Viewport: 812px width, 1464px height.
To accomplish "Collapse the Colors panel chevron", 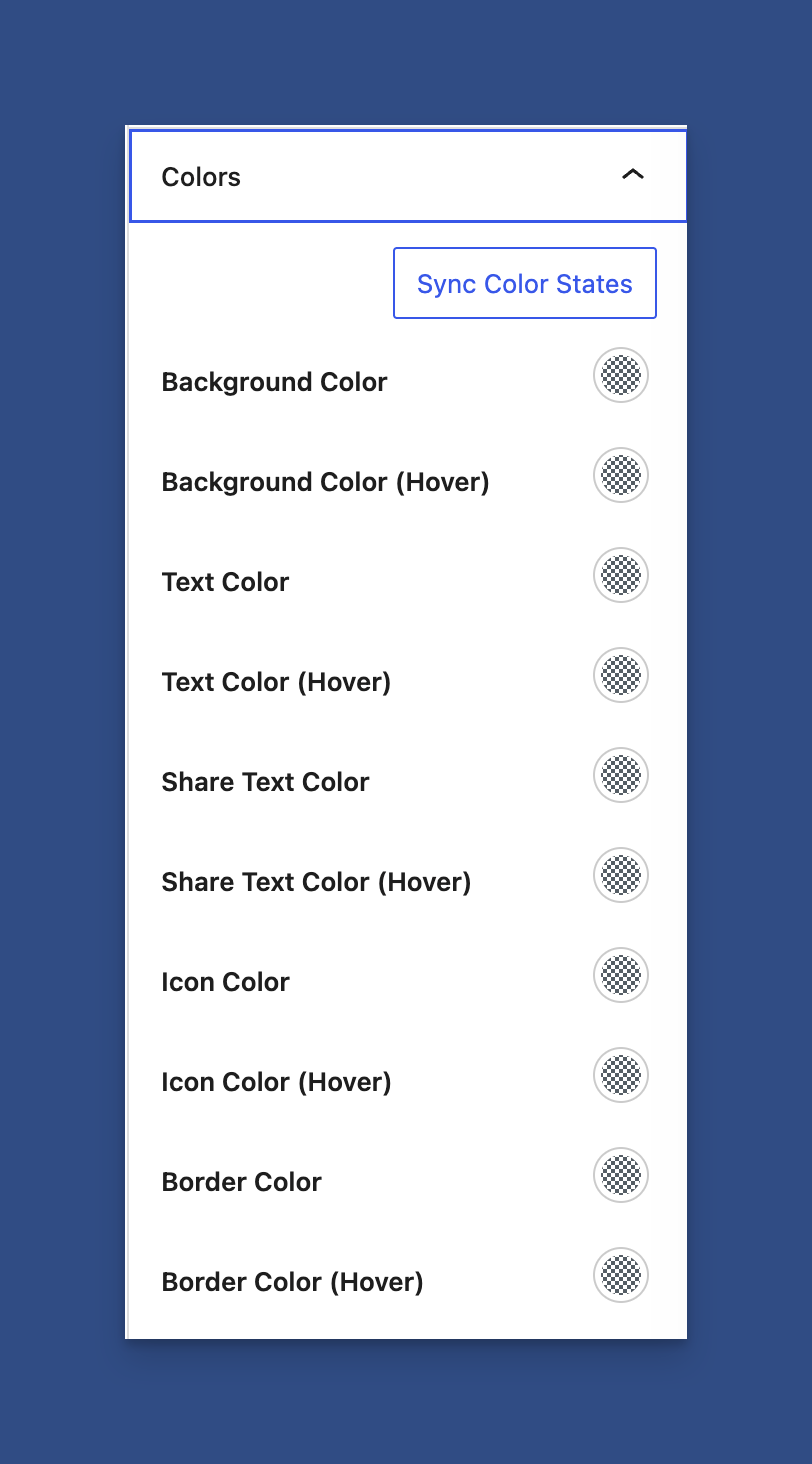I will coord(633,175).
